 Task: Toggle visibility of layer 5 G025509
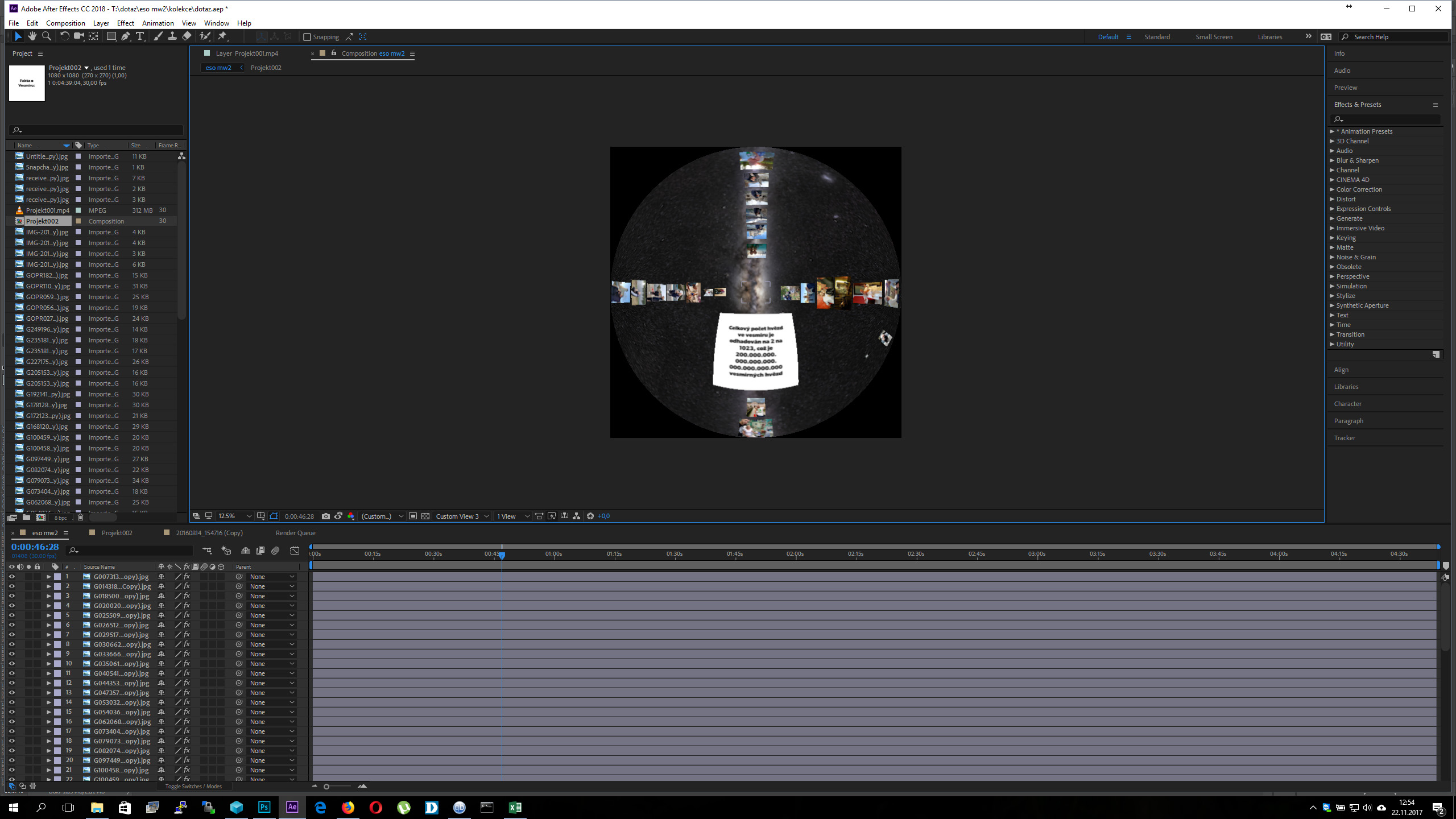tap(11, 615)
